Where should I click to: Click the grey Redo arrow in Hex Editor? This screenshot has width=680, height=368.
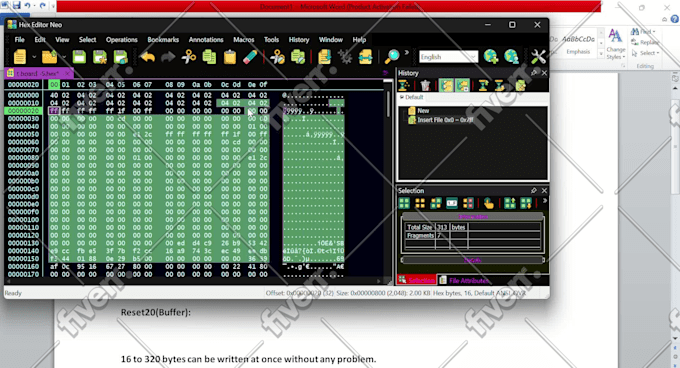point(168,57)
